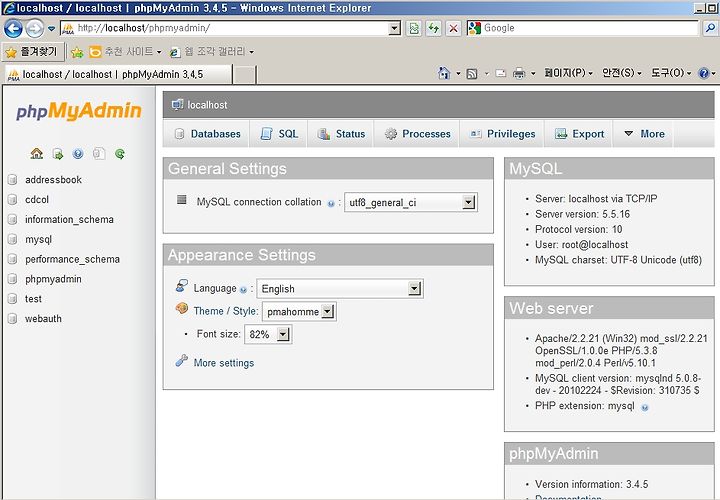Click the compatibility view icon in address bar
This screenshot has width=720, height=500.
point(414,28)
